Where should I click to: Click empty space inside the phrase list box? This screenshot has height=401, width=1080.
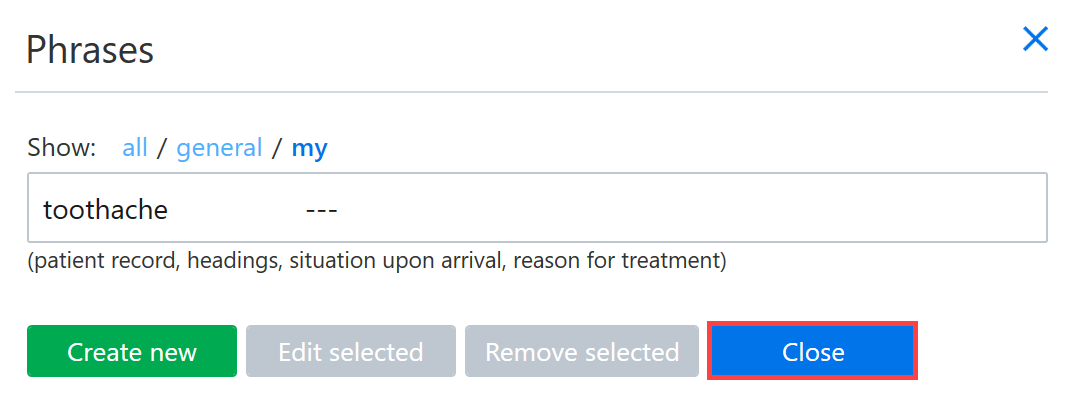pyautogui.click(x=689, y=209)
